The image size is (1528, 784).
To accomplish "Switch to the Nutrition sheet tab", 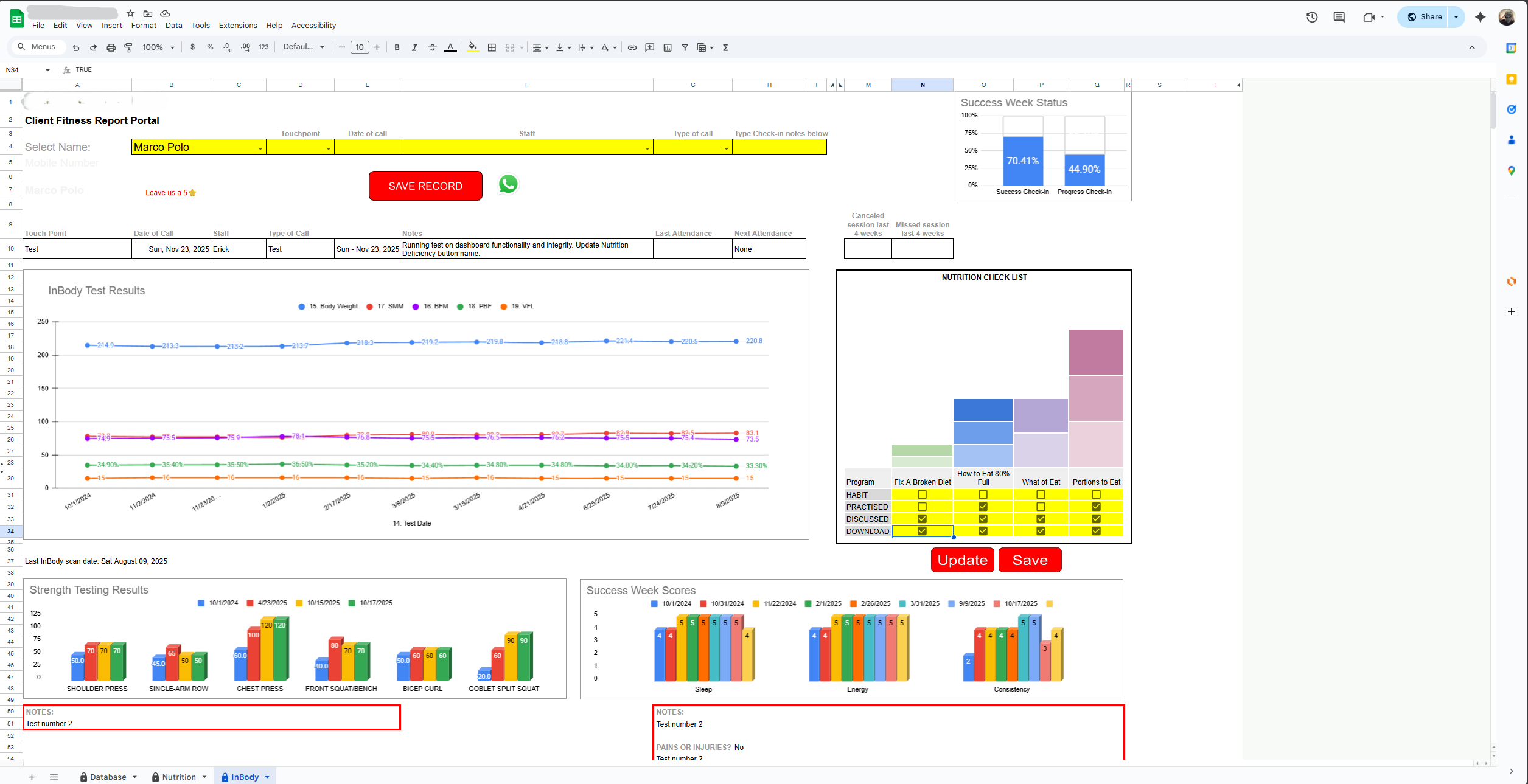I will tap(179, 777).
